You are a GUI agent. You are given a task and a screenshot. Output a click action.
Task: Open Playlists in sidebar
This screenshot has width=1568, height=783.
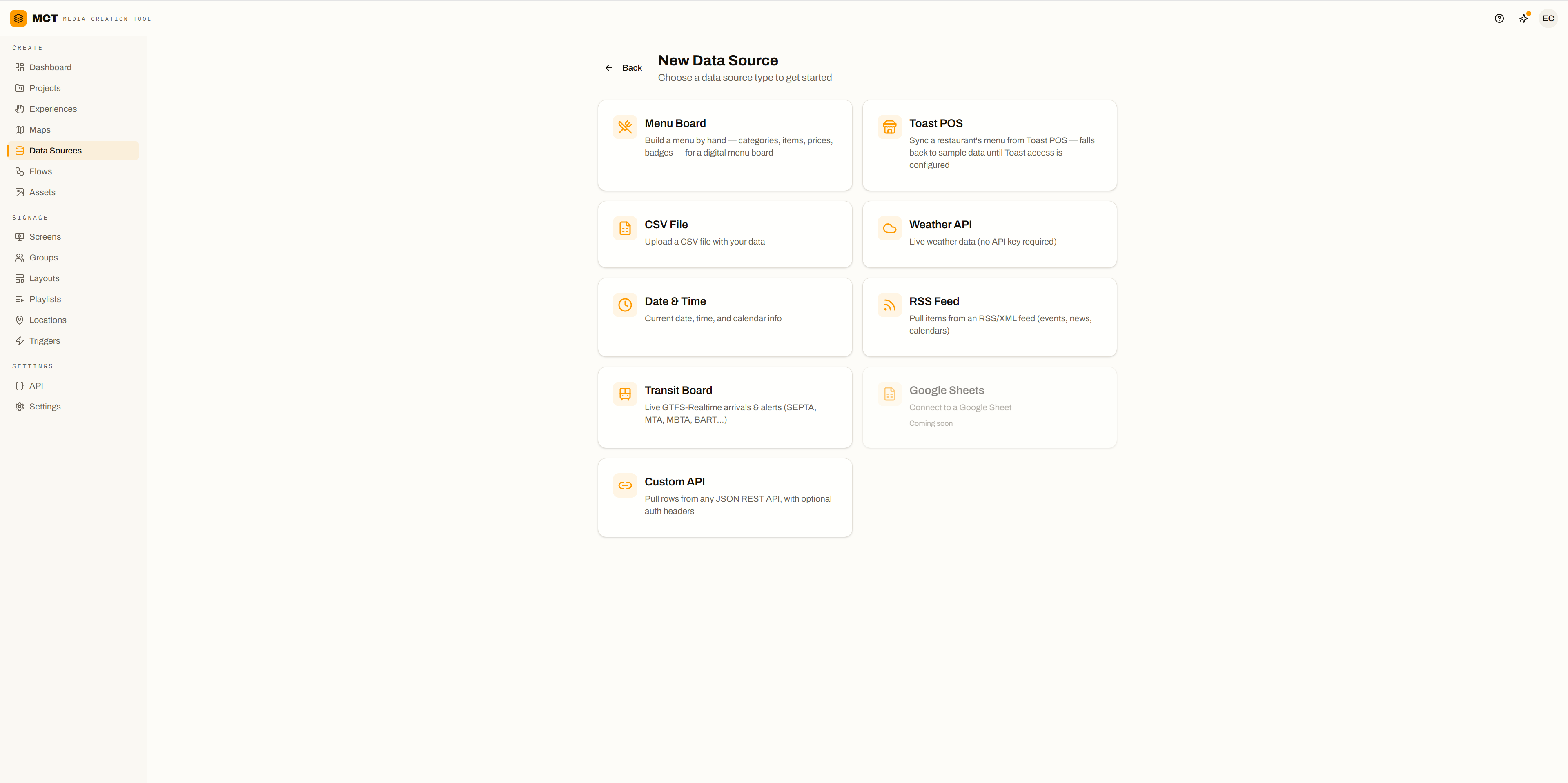73,299
